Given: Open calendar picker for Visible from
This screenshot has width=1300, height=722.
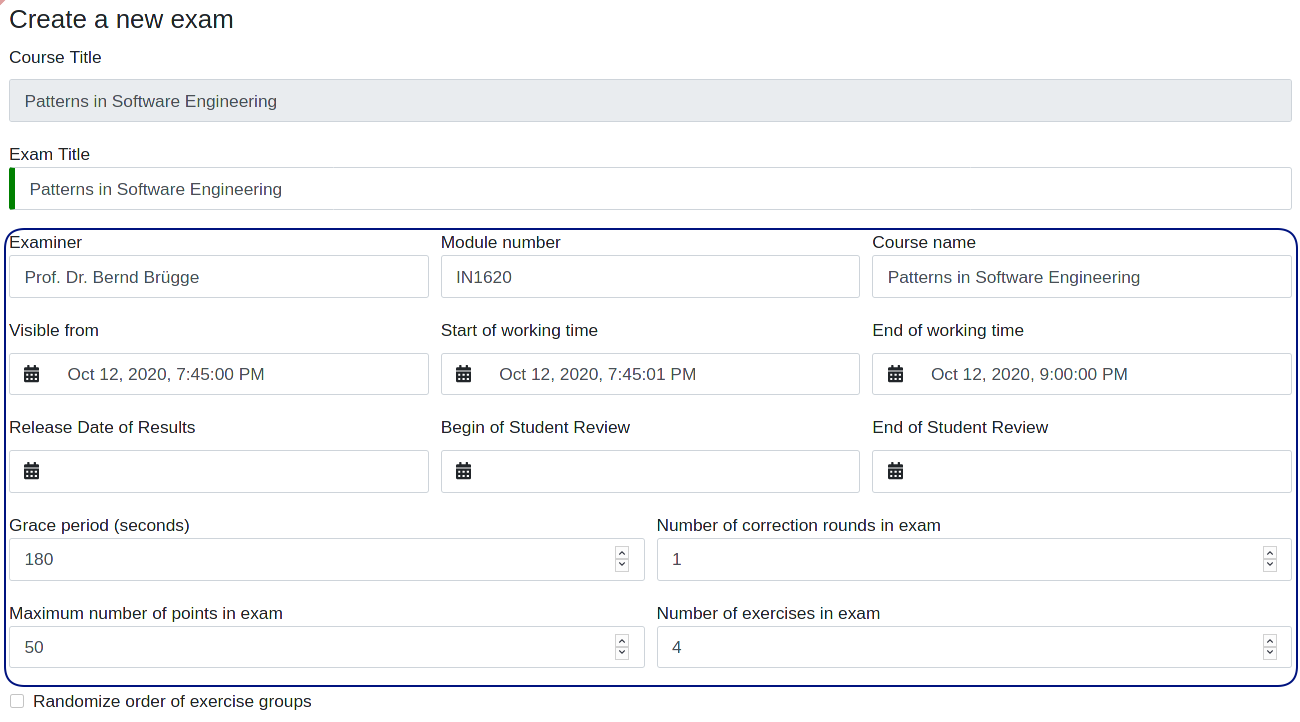Looking at the screenshot, I should coord(32,374).
